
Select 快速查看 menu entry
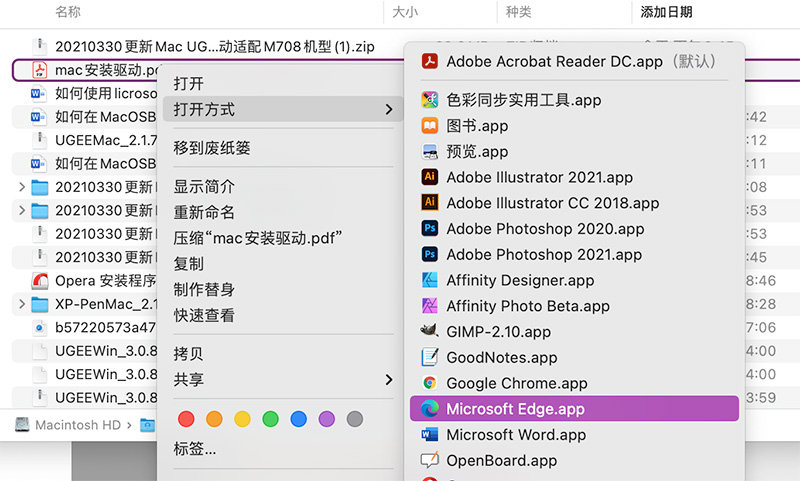pyautogui.click(x=283, y=315)
